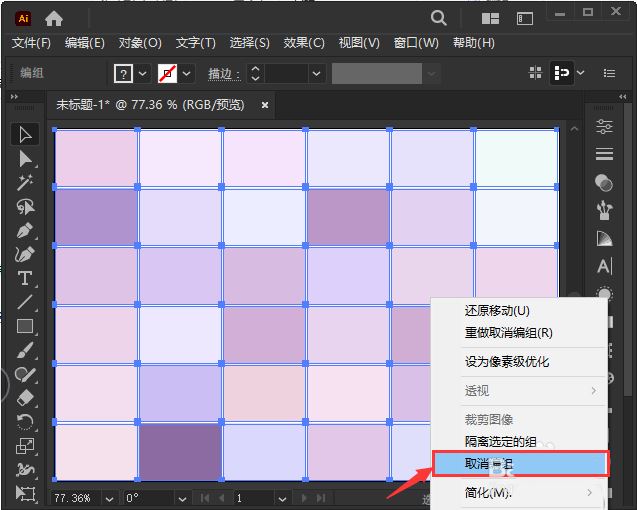
Task: Click the stroke weight stepper arrows
Action: tap(255, 74)
